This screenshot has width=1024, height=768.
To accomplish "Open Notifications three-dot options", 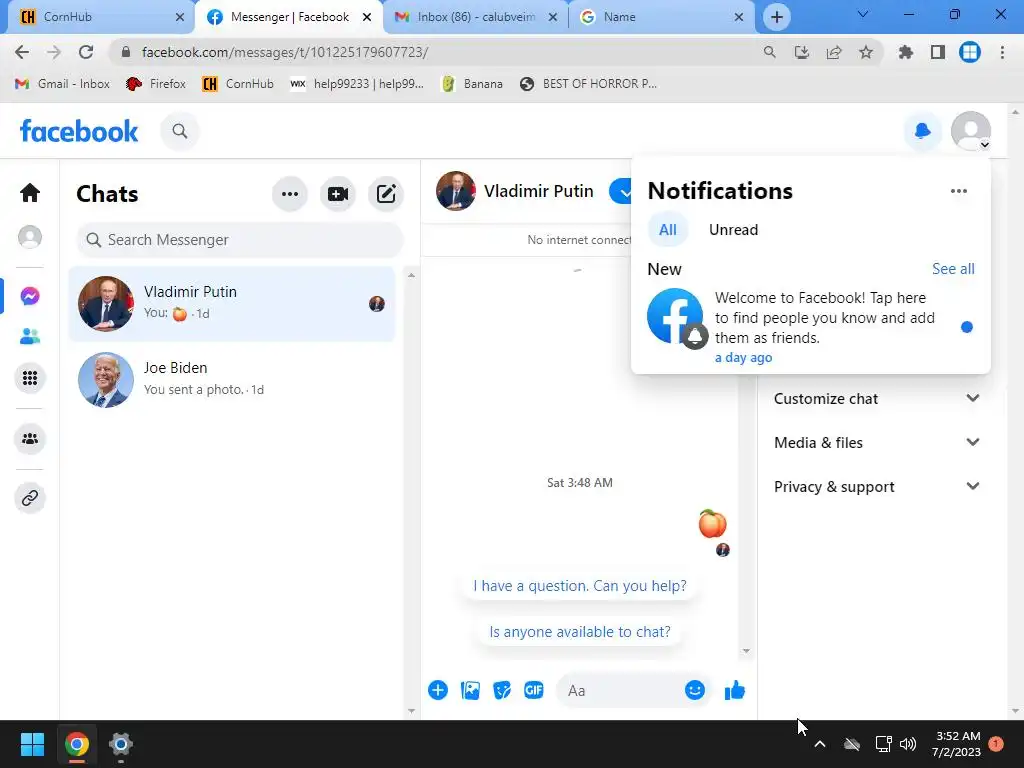I will 959,191.
